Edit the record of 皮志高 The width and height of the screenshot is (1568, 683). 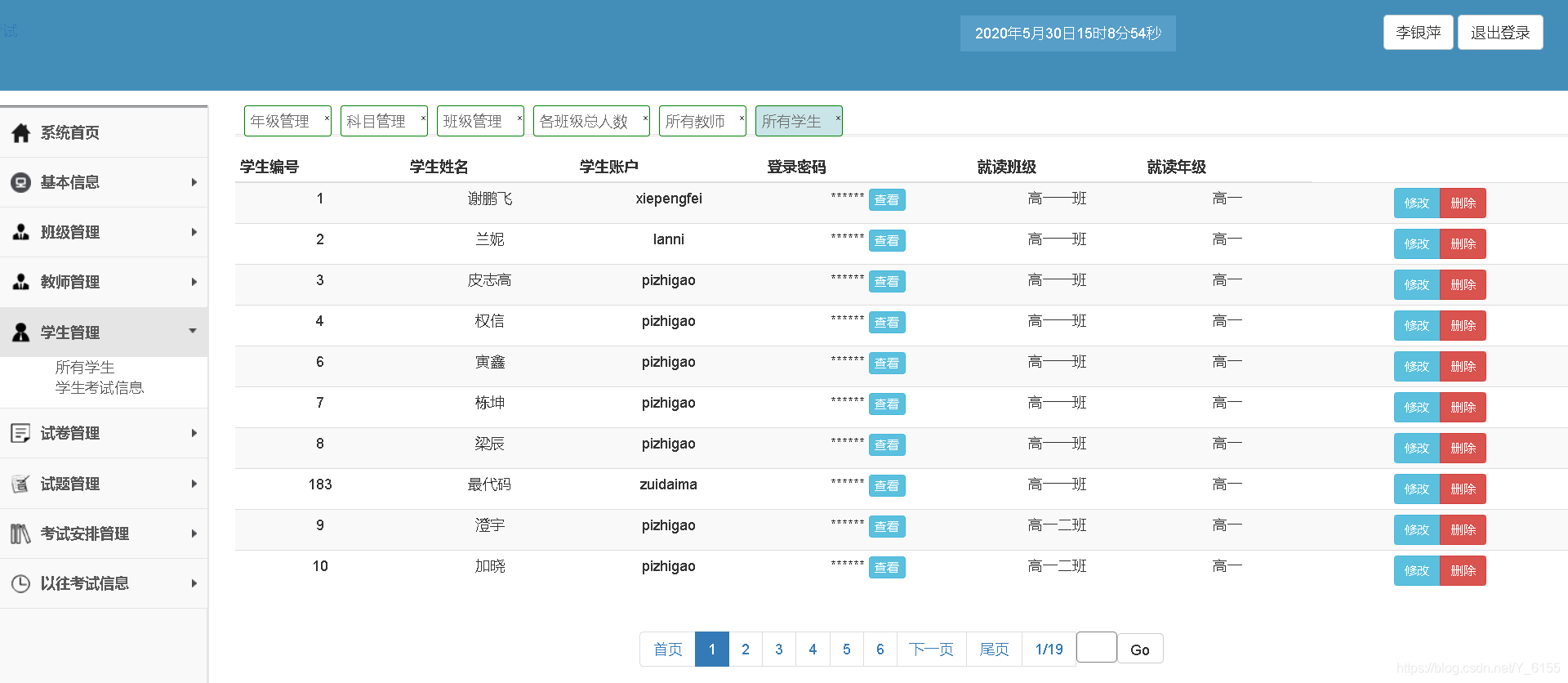coord(1417,285)
